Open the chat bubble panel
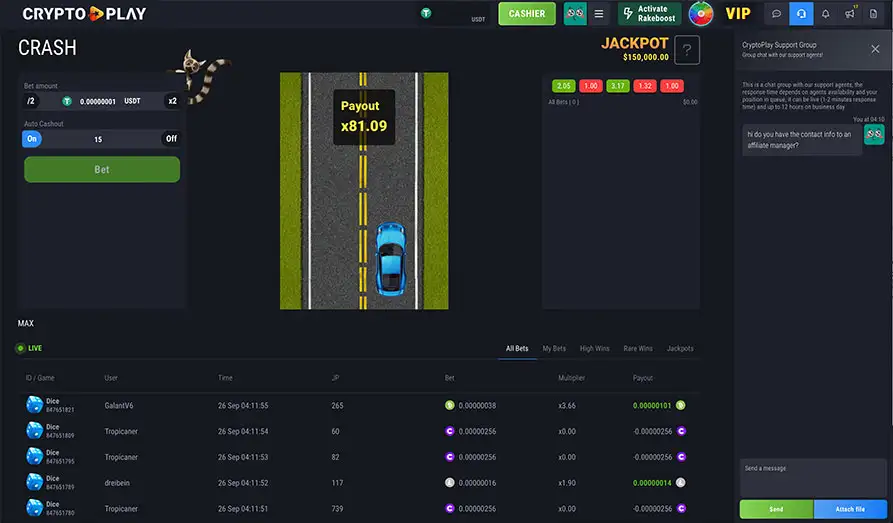893x523 pixels. click(775, 14)
